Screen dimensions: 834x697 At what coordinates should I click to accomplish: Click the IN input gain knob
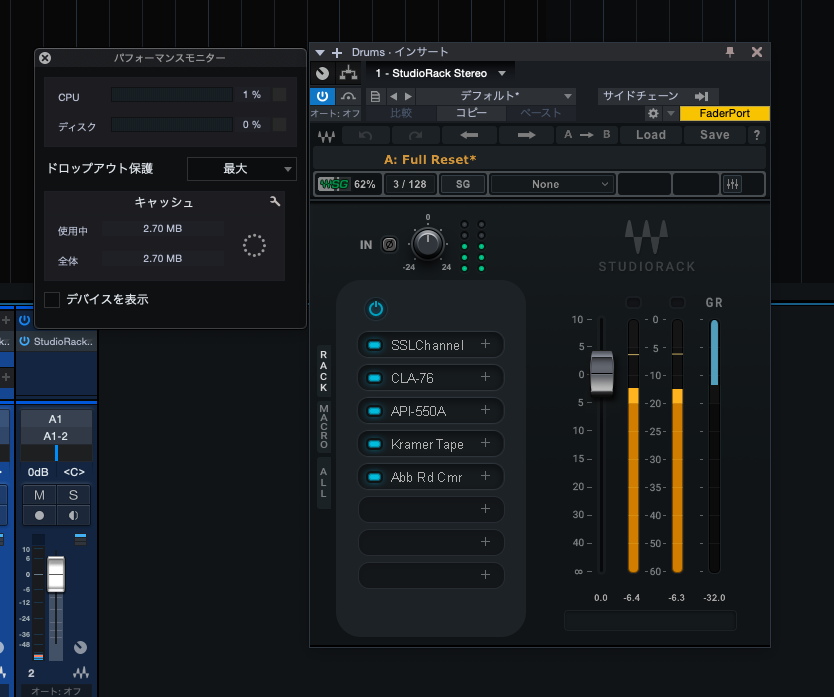tap(428, 244)
